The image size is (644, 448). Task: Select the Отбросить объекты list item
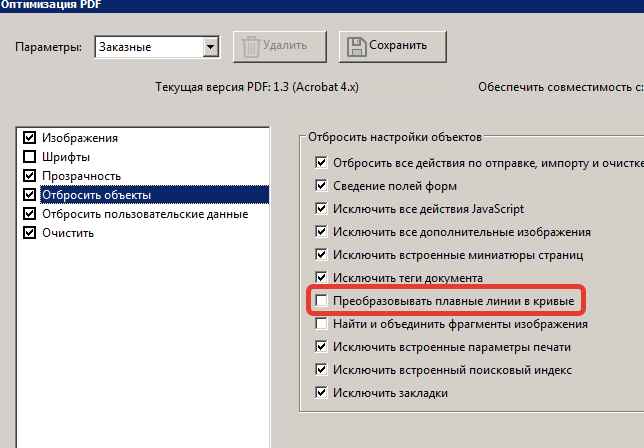154,195
